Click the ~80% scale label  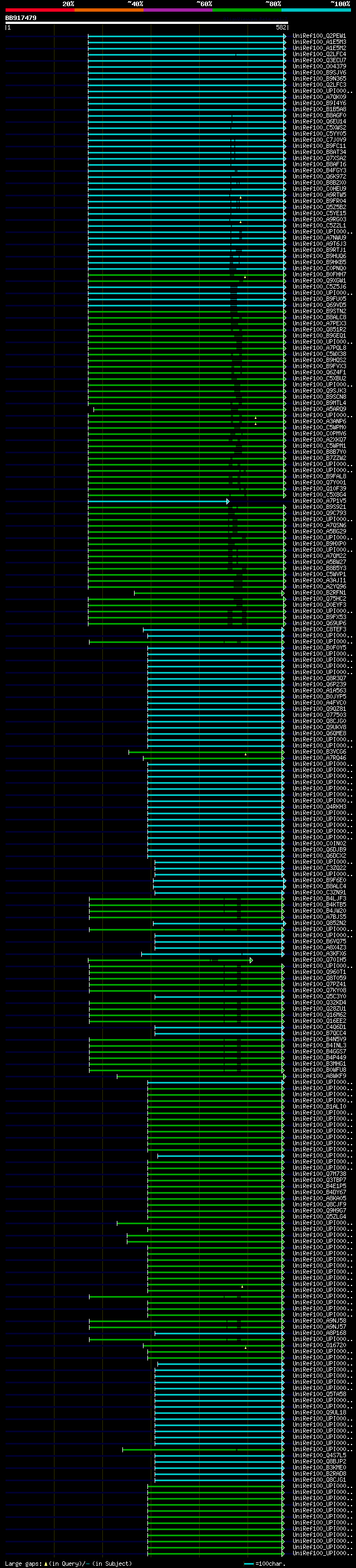point(273,4)
